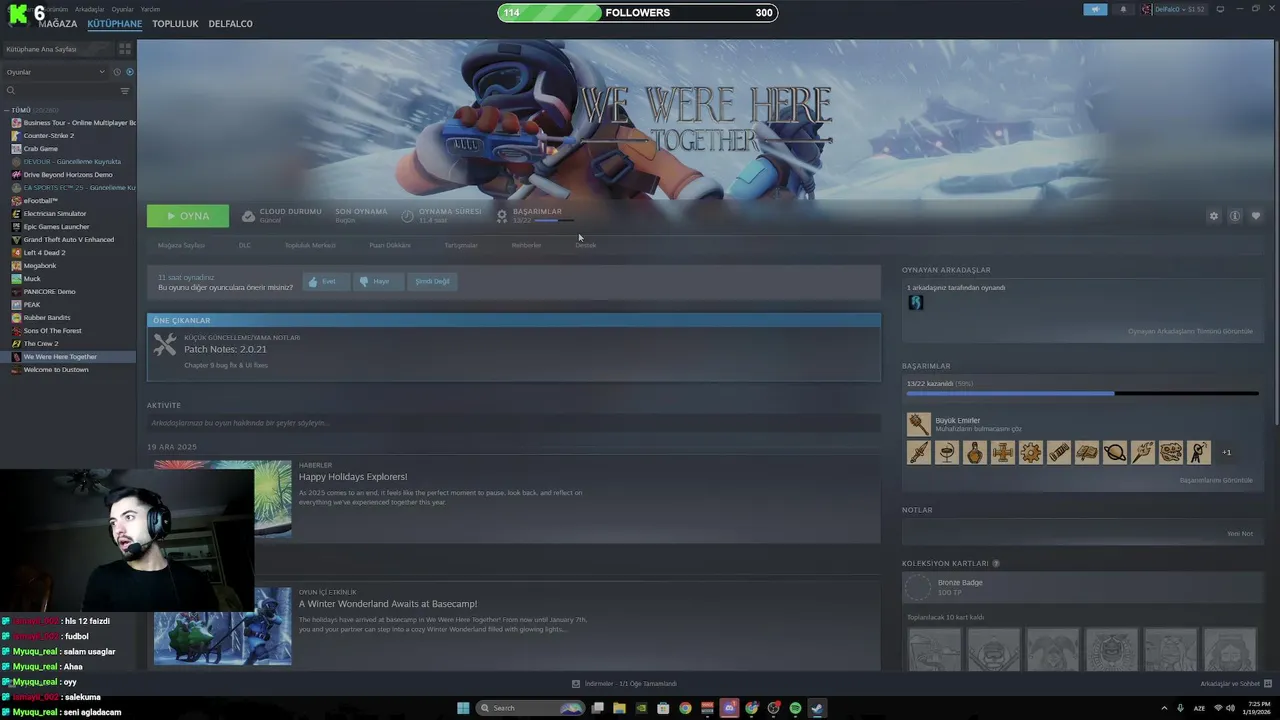
Task: Open the Yardım menu
Action: click(150, 9)
